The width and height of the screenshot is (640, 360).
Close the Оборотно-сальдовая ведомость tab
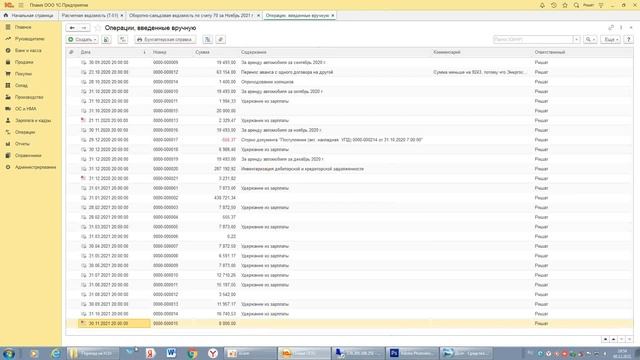[258, 16]
